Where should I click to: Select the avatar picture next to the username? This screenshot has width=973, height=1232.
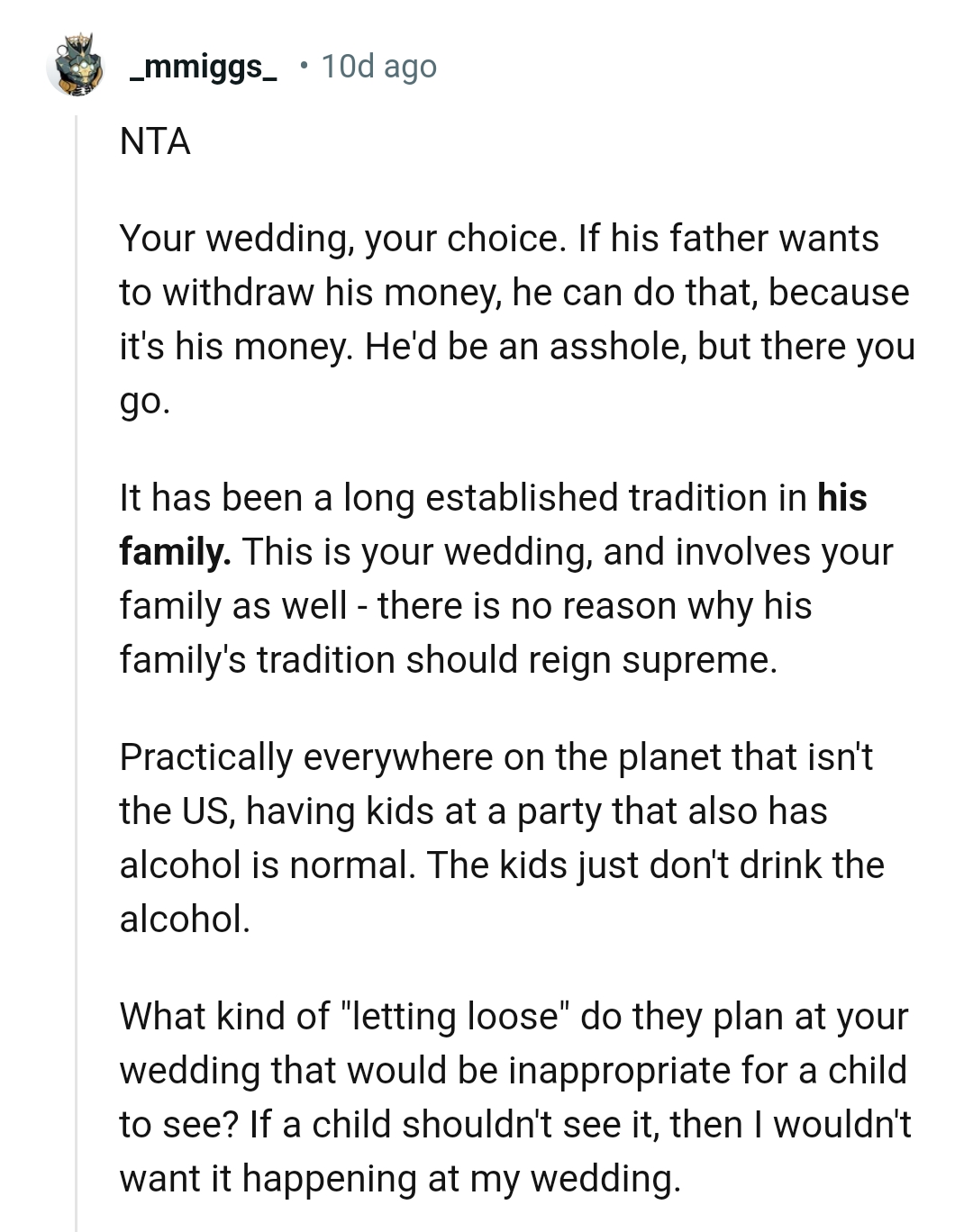tap(77, 65)
